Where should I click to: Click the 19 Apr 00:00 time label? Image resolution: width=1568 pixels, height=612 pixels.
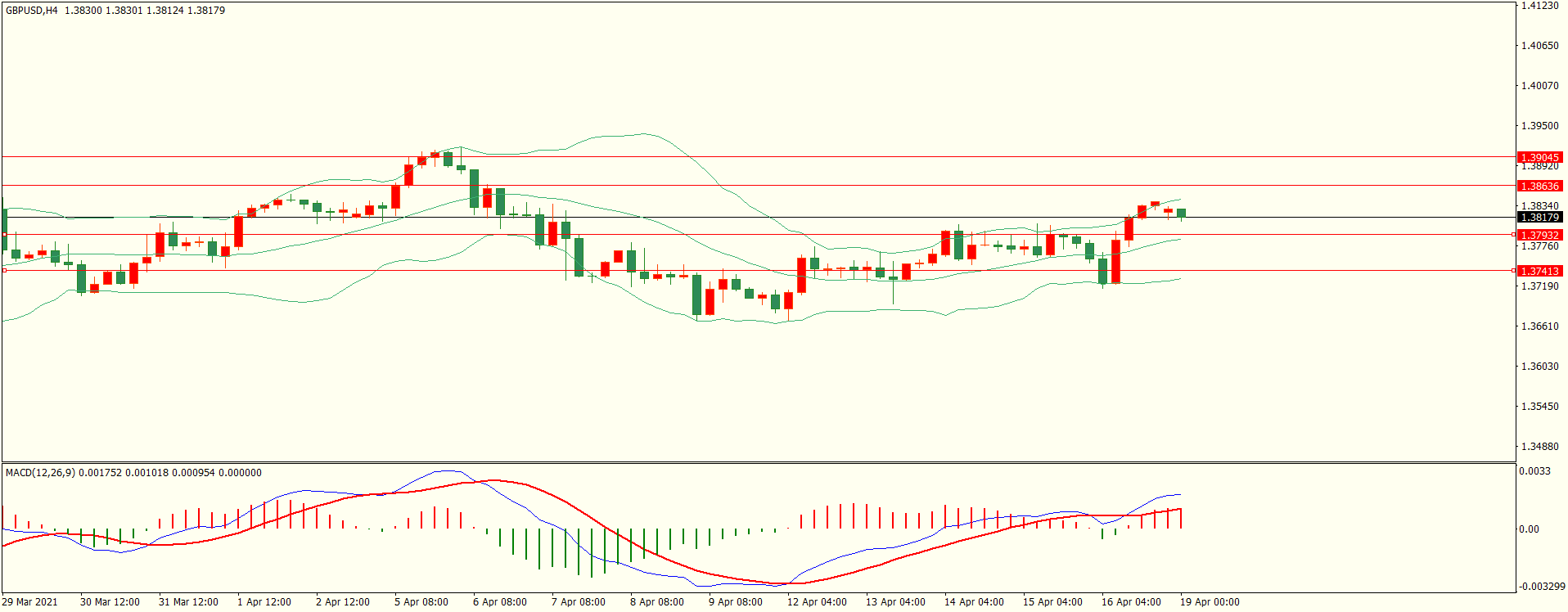pyautogui.click(x=1210, y=601)
